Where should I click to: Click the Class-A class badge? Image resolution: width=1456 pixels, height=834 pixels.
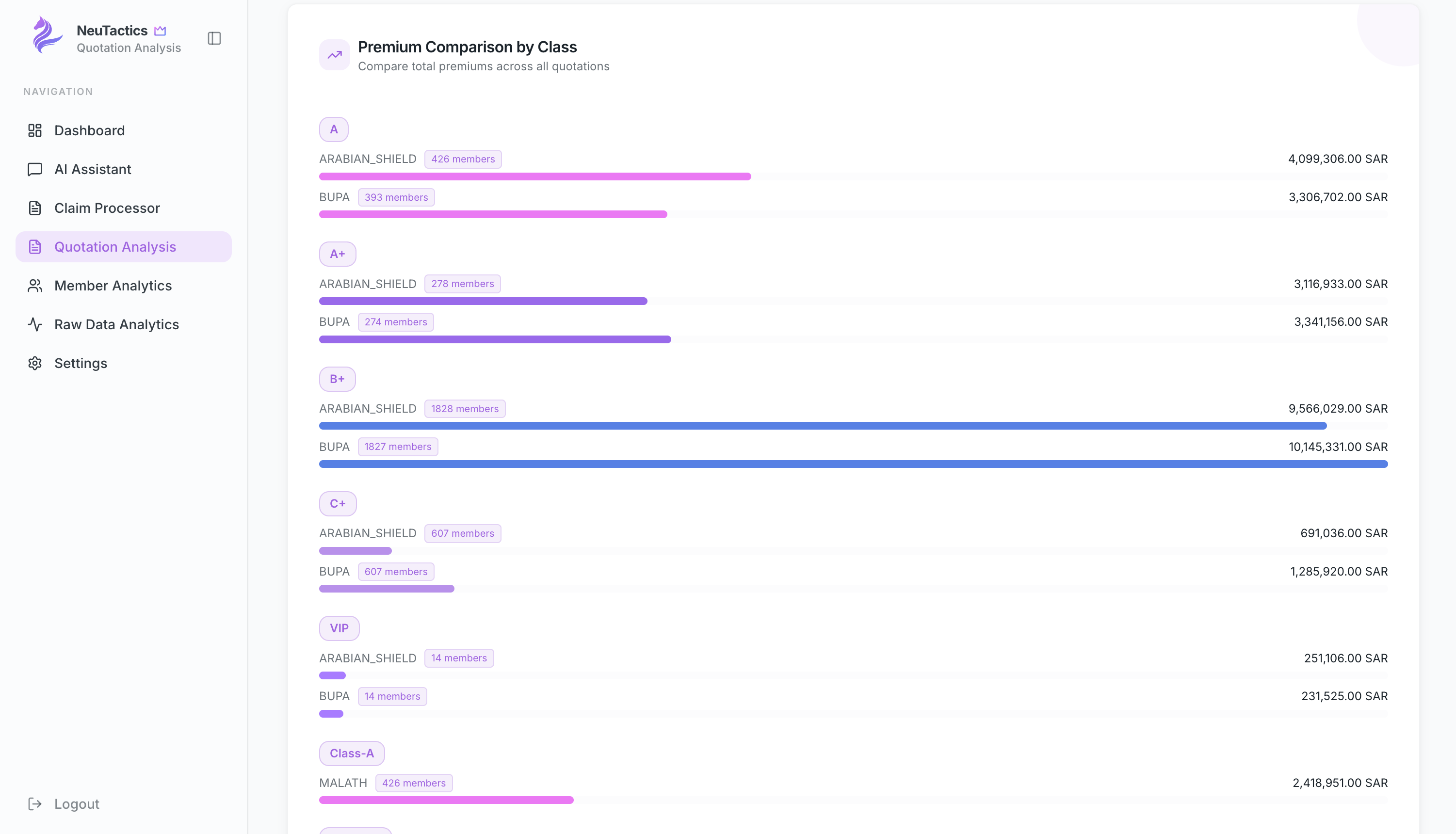pos(352,753)
